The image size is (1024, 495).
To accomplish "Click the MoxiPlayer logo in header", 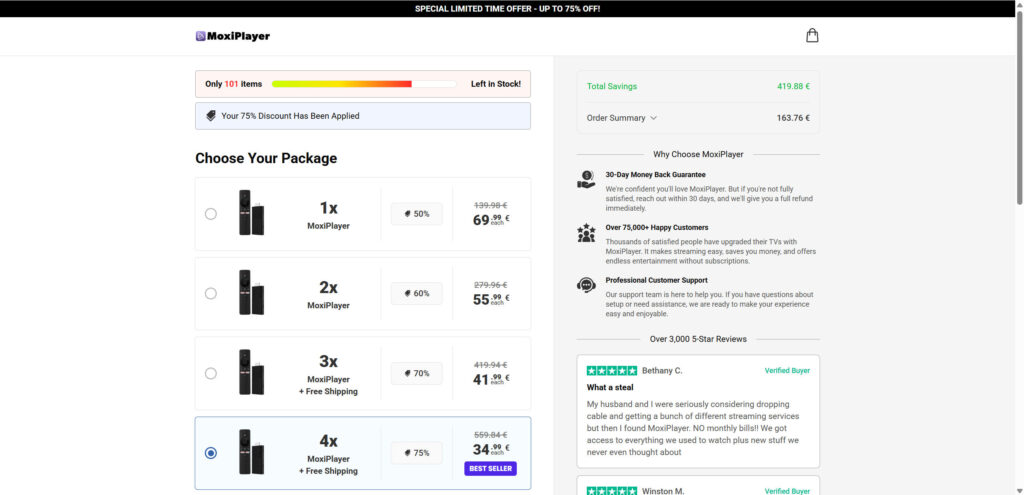I will click(233, 36).
